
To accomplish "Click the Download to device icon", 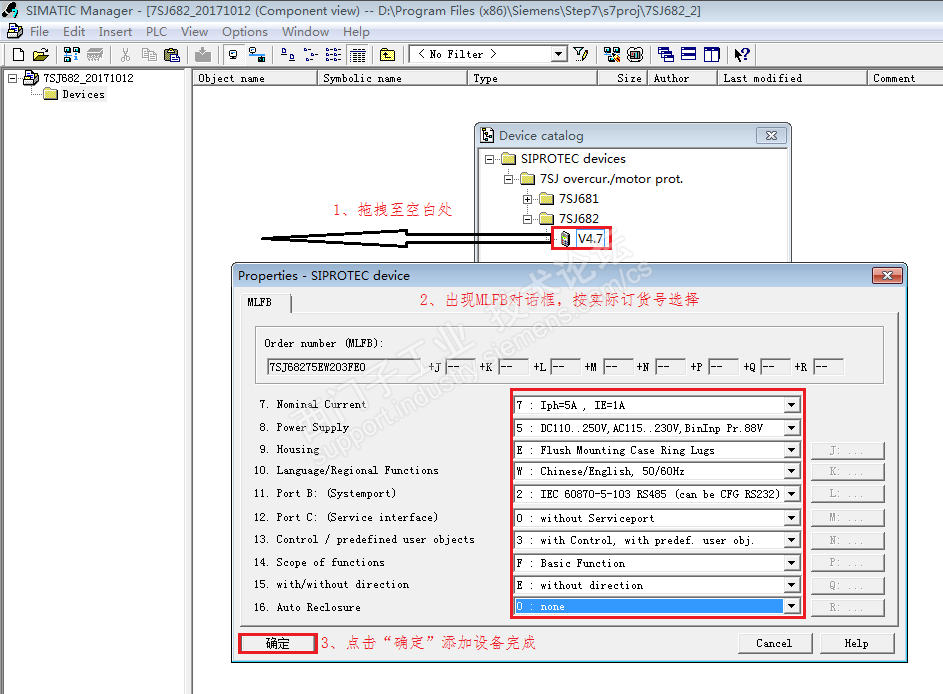I will pyautogui.click(x=203, y=55).
